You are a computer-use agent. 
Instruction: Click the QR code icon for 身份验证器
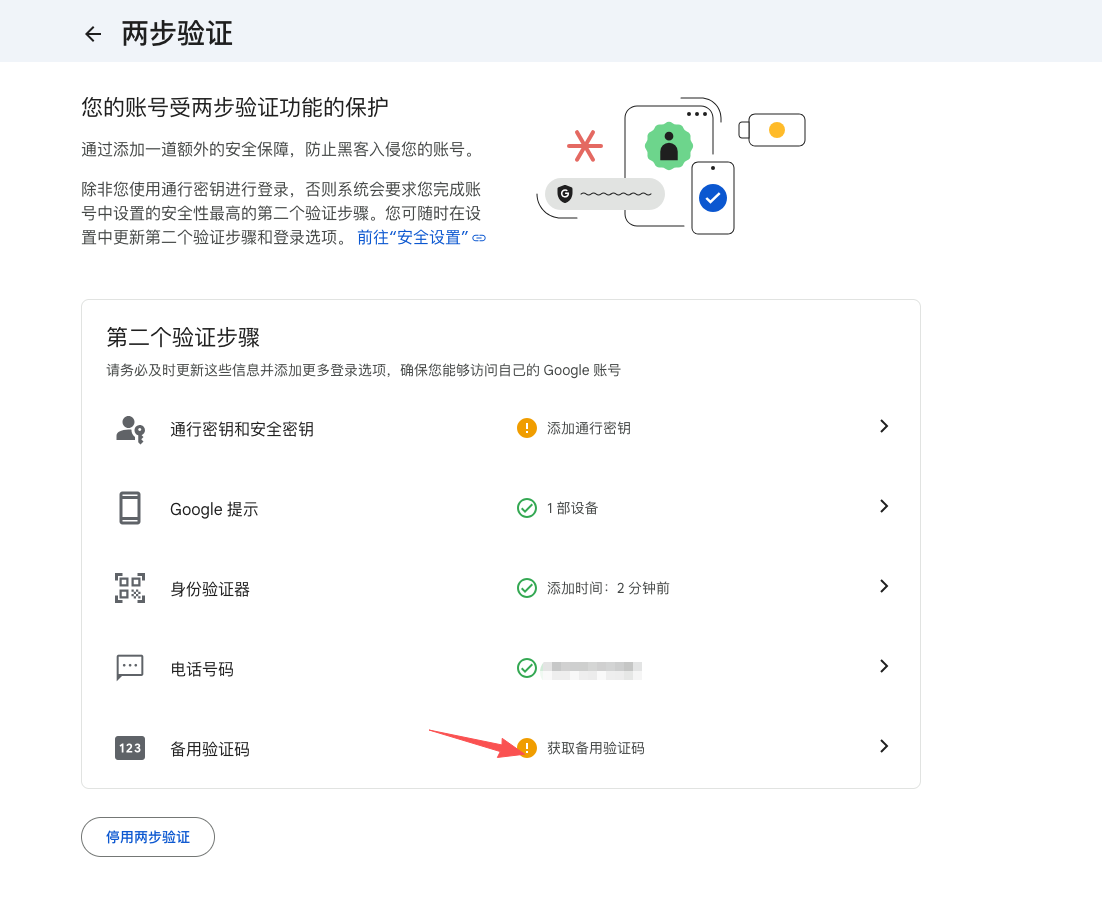(x=130, y=588)
